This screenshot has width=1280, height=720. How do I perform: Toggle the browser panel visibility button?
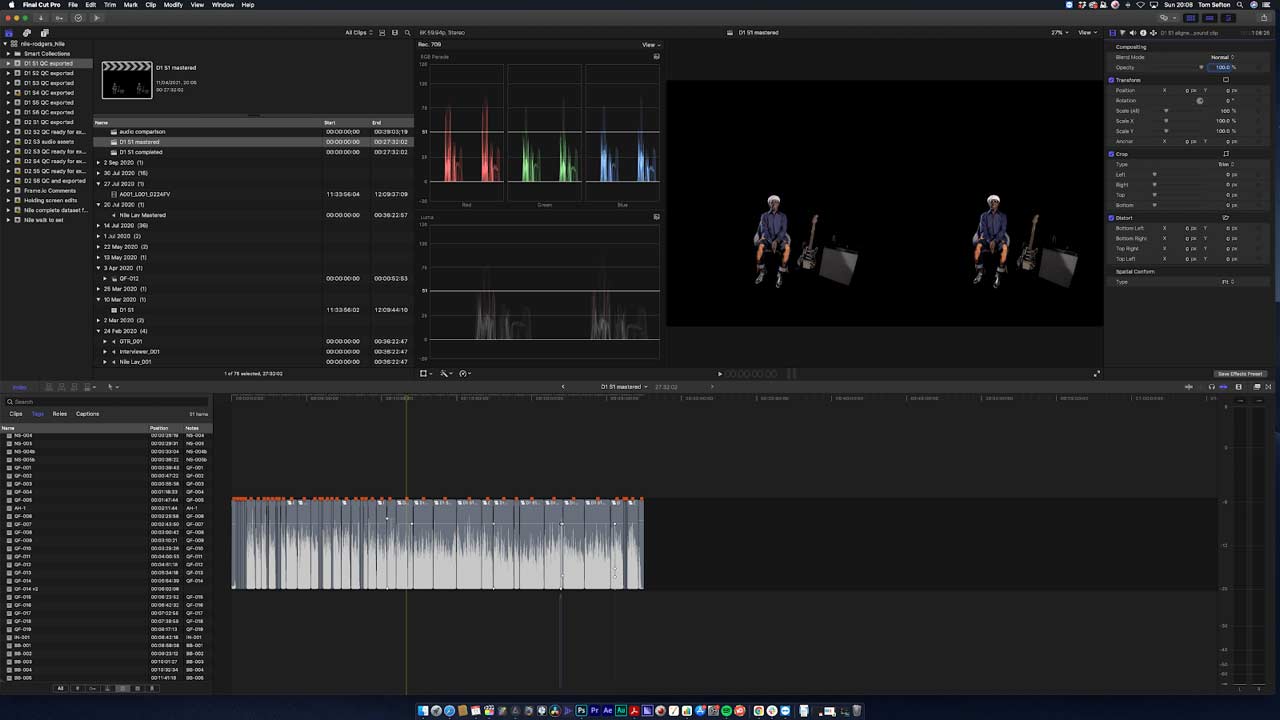1191,18
